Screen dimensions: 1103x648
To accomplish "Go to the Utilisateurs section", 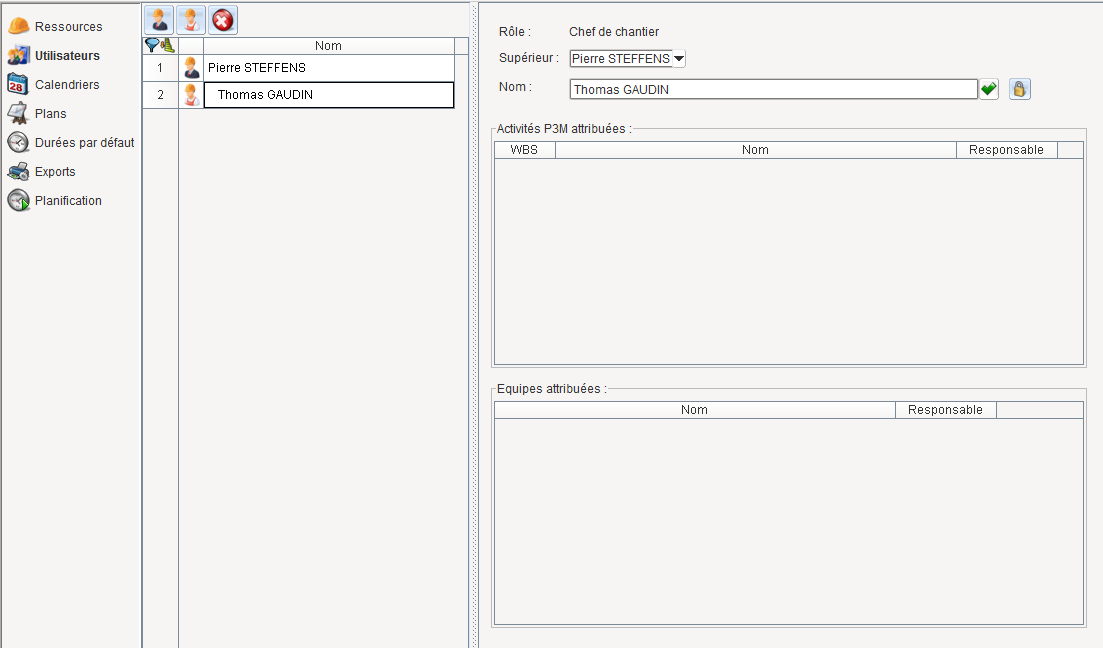I will pos(67,56).
